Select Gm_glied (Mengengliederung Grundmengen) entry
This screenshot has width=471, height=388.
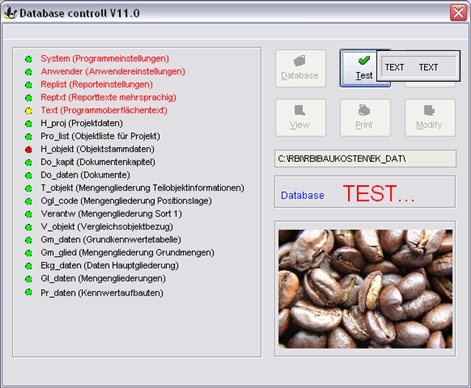click(x=127, y=253)
